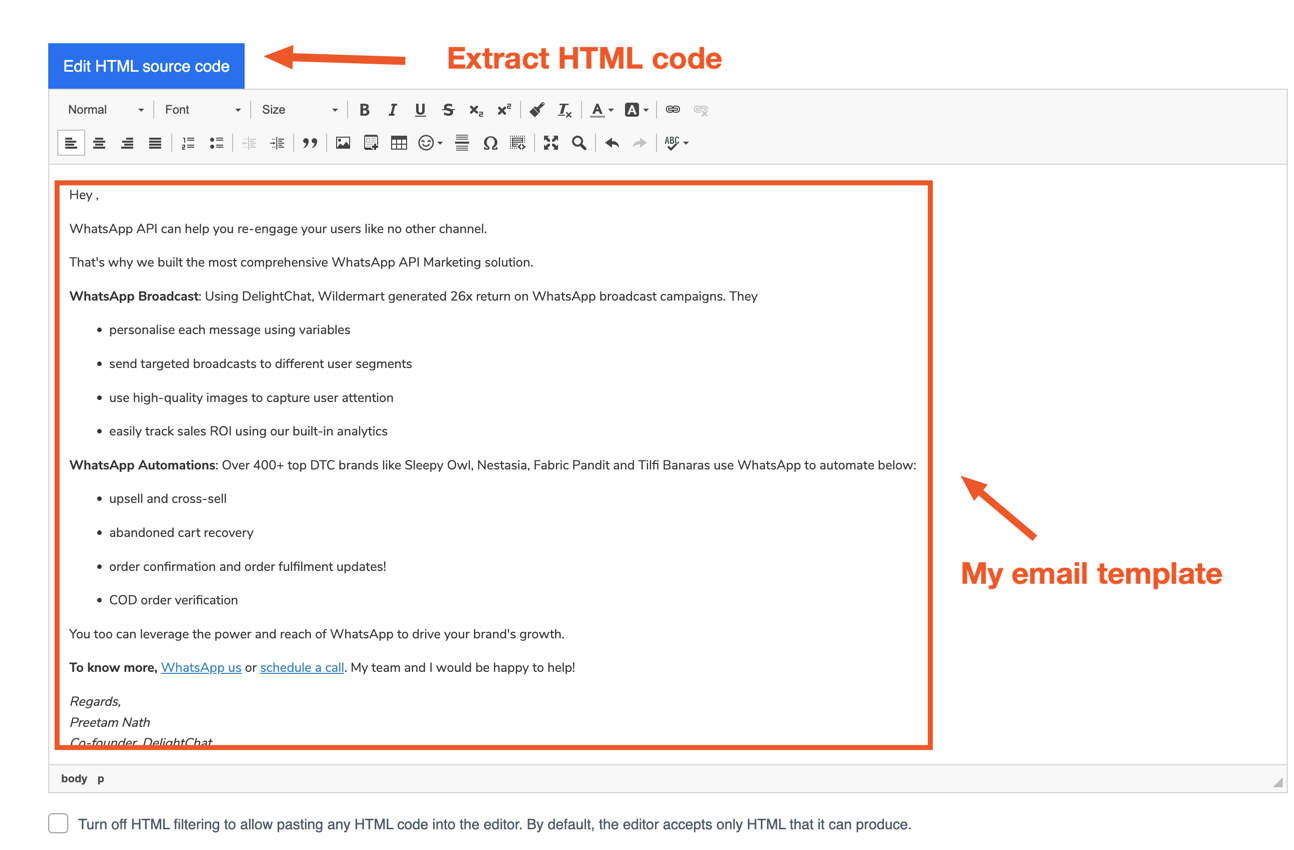The image size is (1294, 850).
Task: Turn off HTML filtering checkbox
Action: point(59,823)
